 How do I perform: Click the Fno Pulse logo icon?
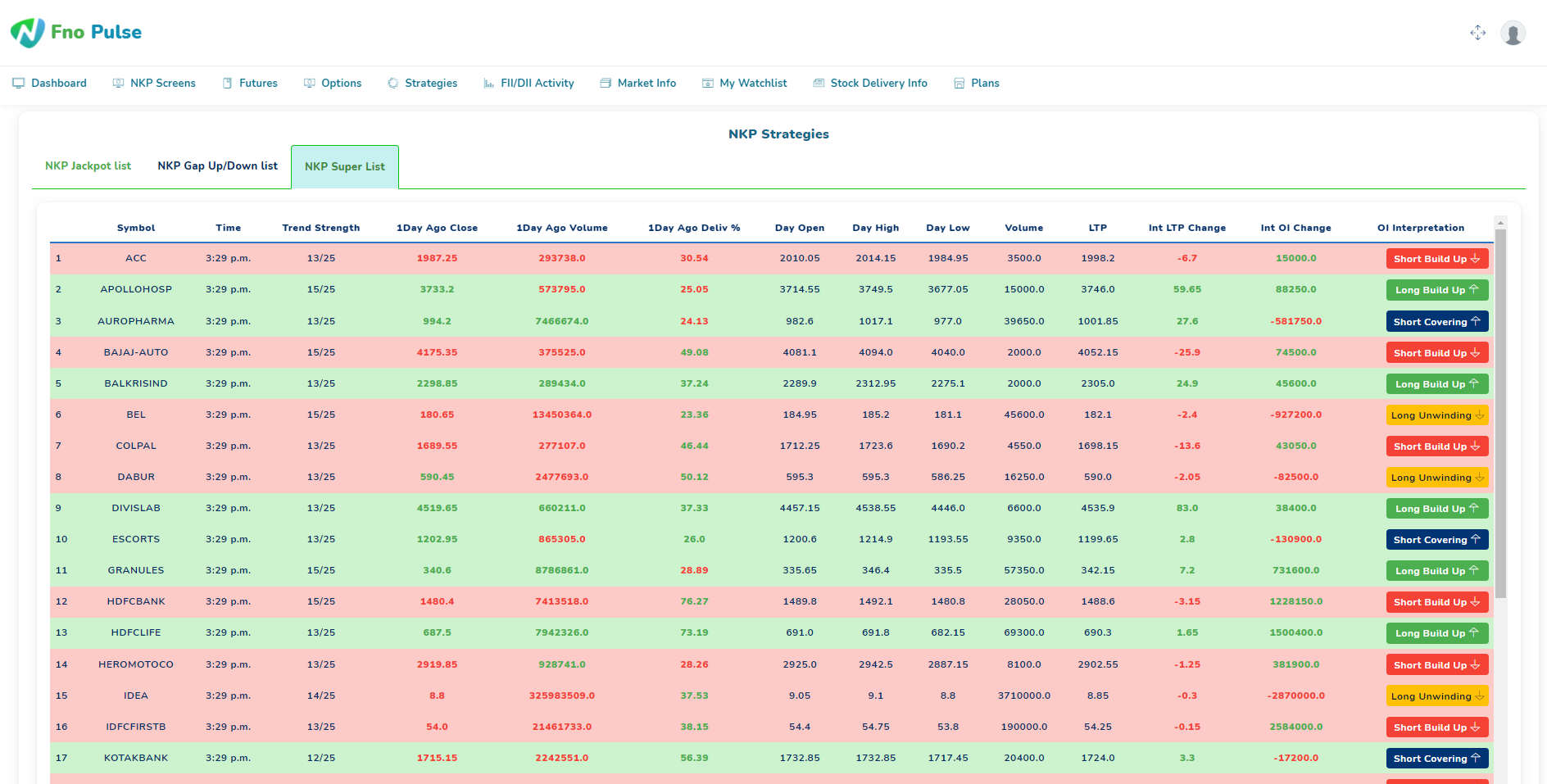pos(28,33)
